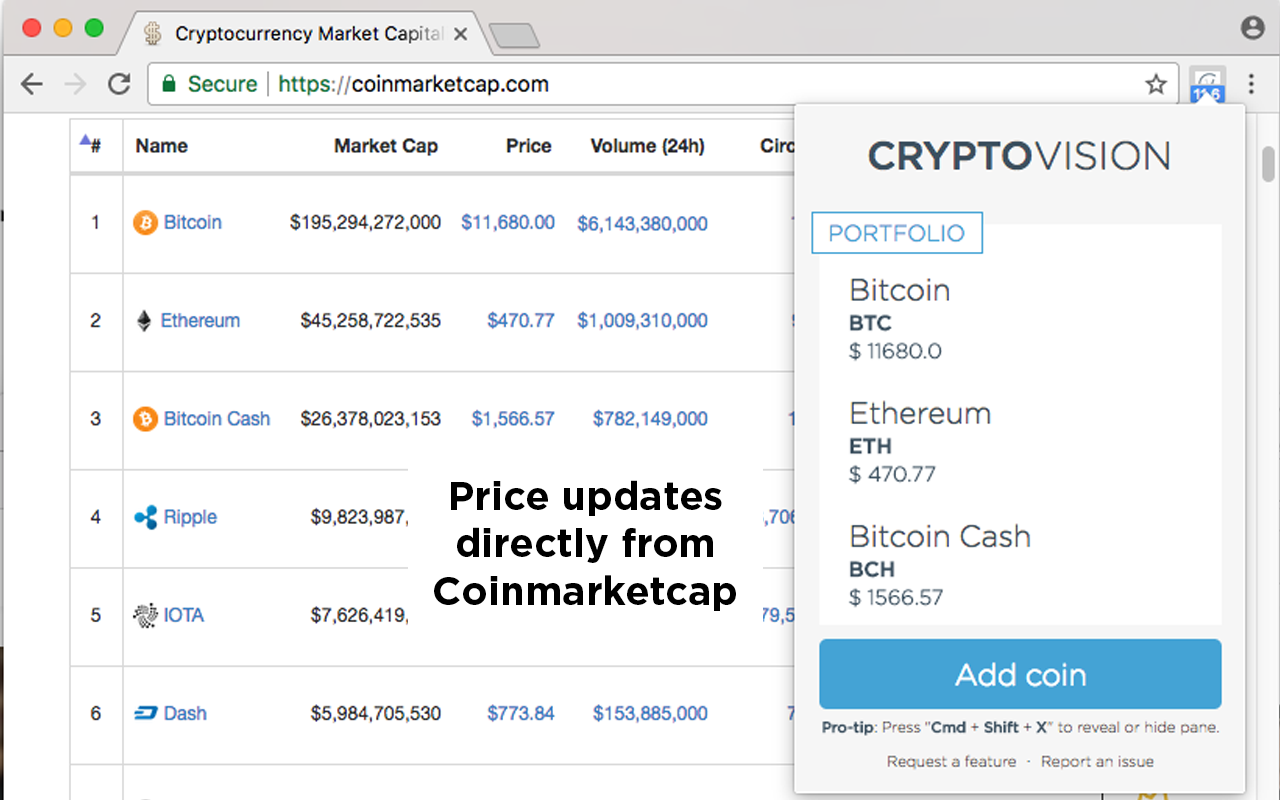Screen dimensions: 1280x800
Task: Click Ethereum price $470.77 in table
Action: [521, 321]
